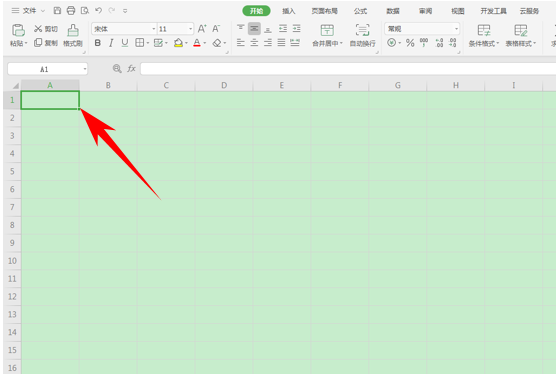The width and height of the screenshot is (557, 374).
Task: Click the Print icon
Action: [71, 11]
